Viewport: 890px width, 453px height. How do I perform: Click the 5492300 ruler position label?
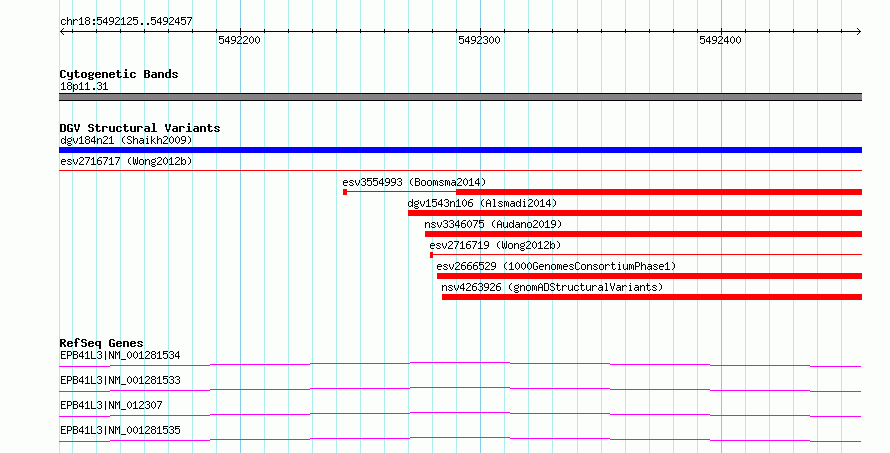480,40
